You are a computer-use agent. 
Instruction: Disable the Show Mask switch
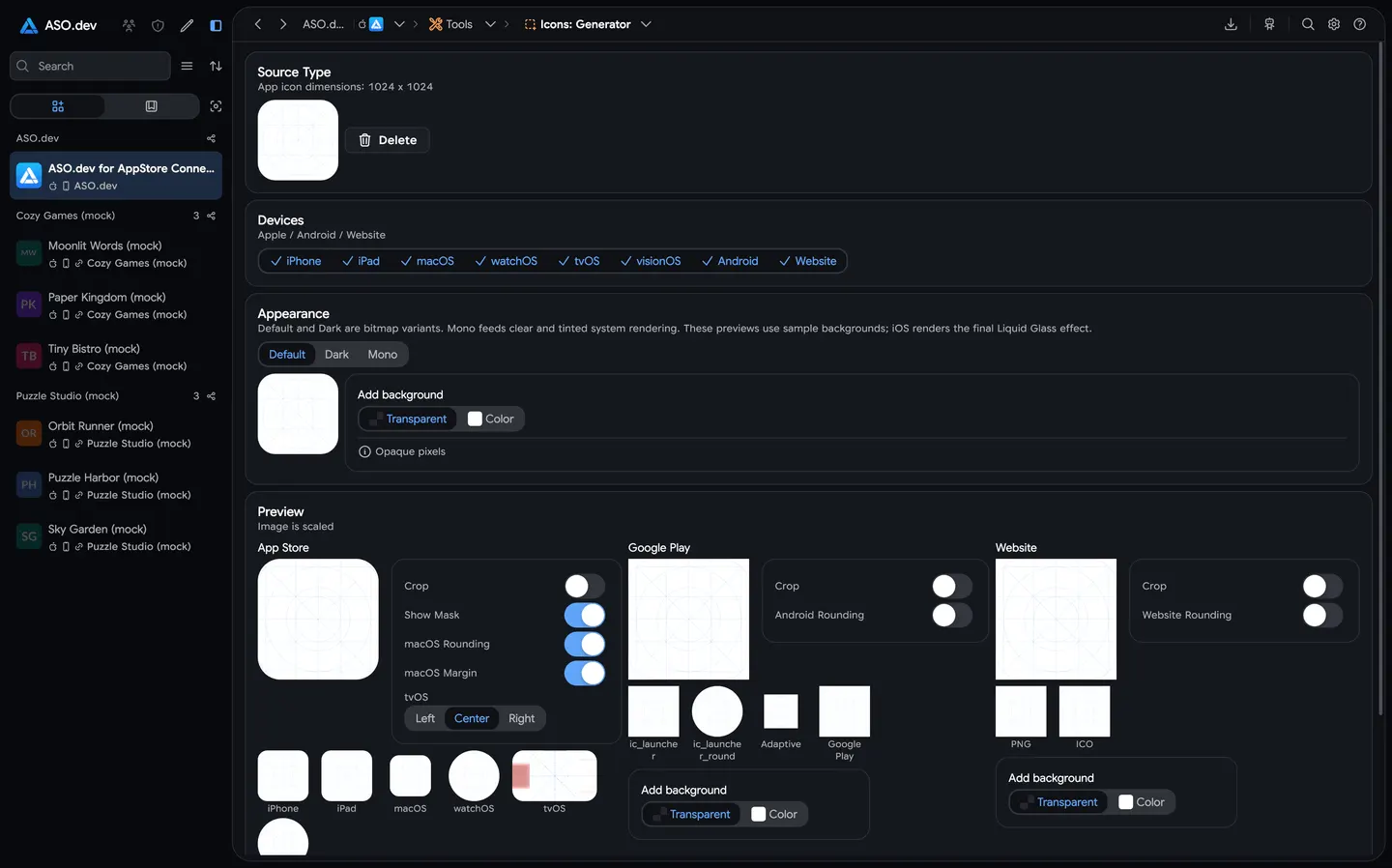click(x=585, y=615)
